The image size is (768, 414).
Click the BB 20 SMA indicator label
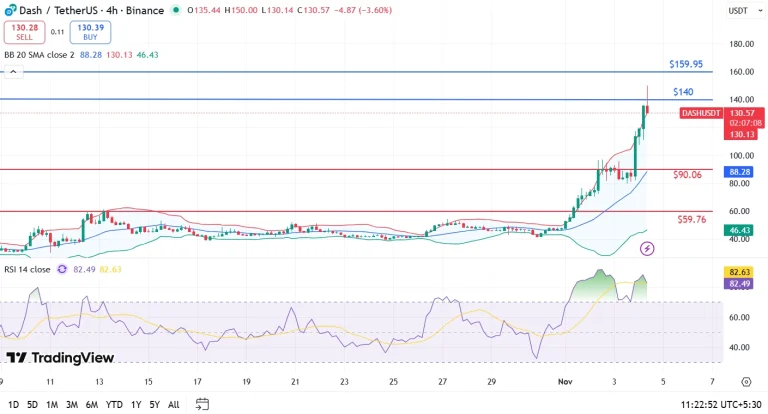tap(38, 54)
